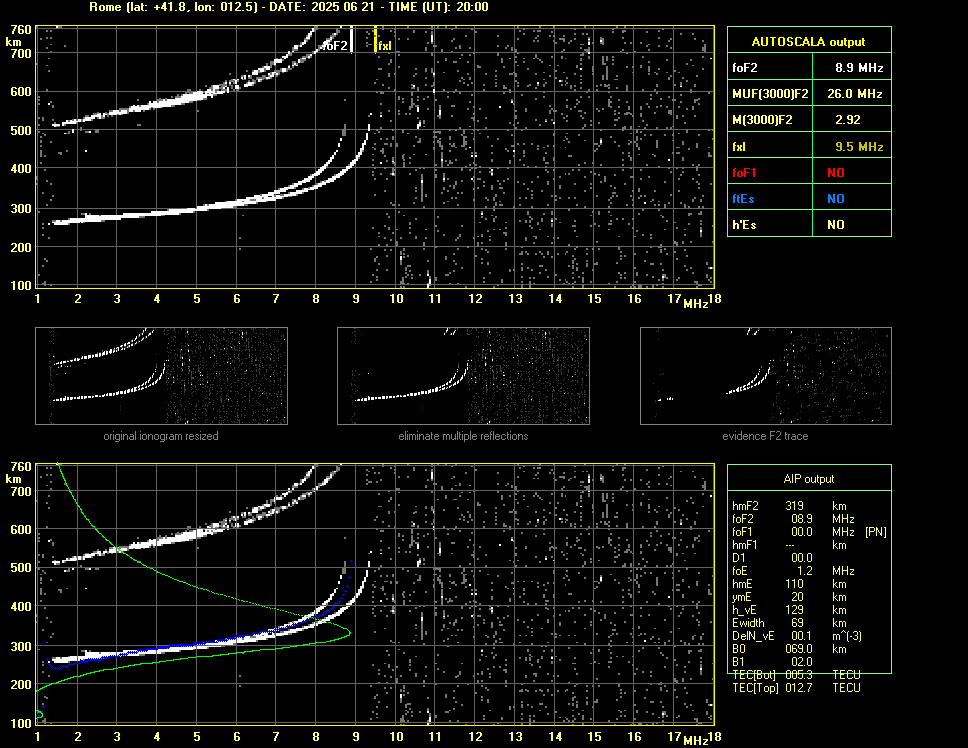Image resolution: width=968 pixels, height=748 pixels.
Task: Select the DelN_vE 00.1 row
Action: (x=797, y=636)
